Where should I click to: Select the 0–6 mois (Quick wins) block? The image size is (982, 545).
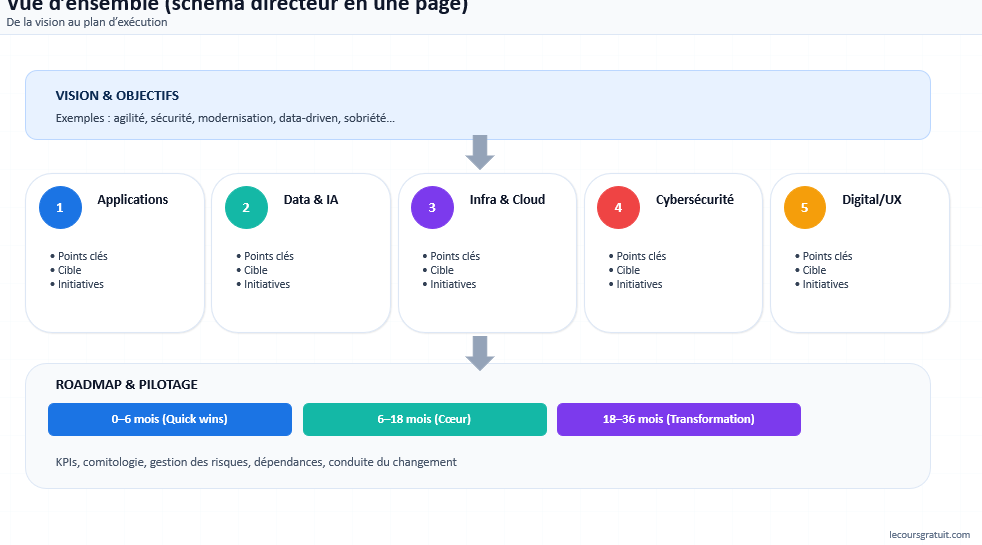pos(170,419)
